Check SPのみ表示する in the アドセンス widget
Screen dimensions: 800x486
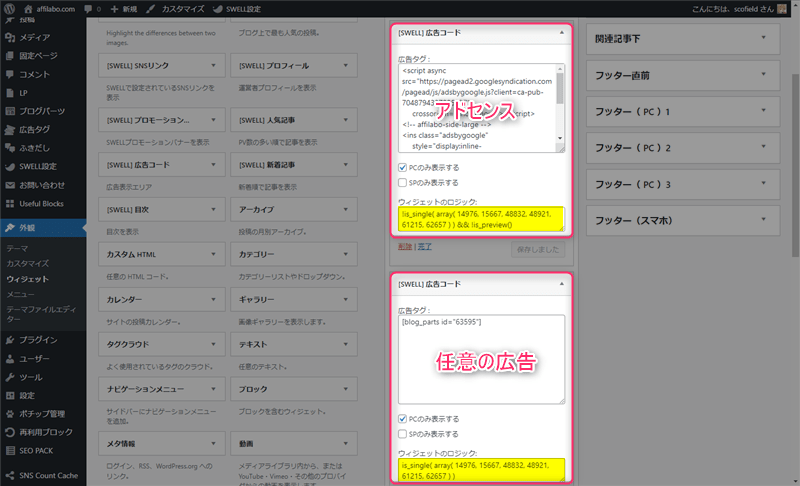click(x=403, y=183)
